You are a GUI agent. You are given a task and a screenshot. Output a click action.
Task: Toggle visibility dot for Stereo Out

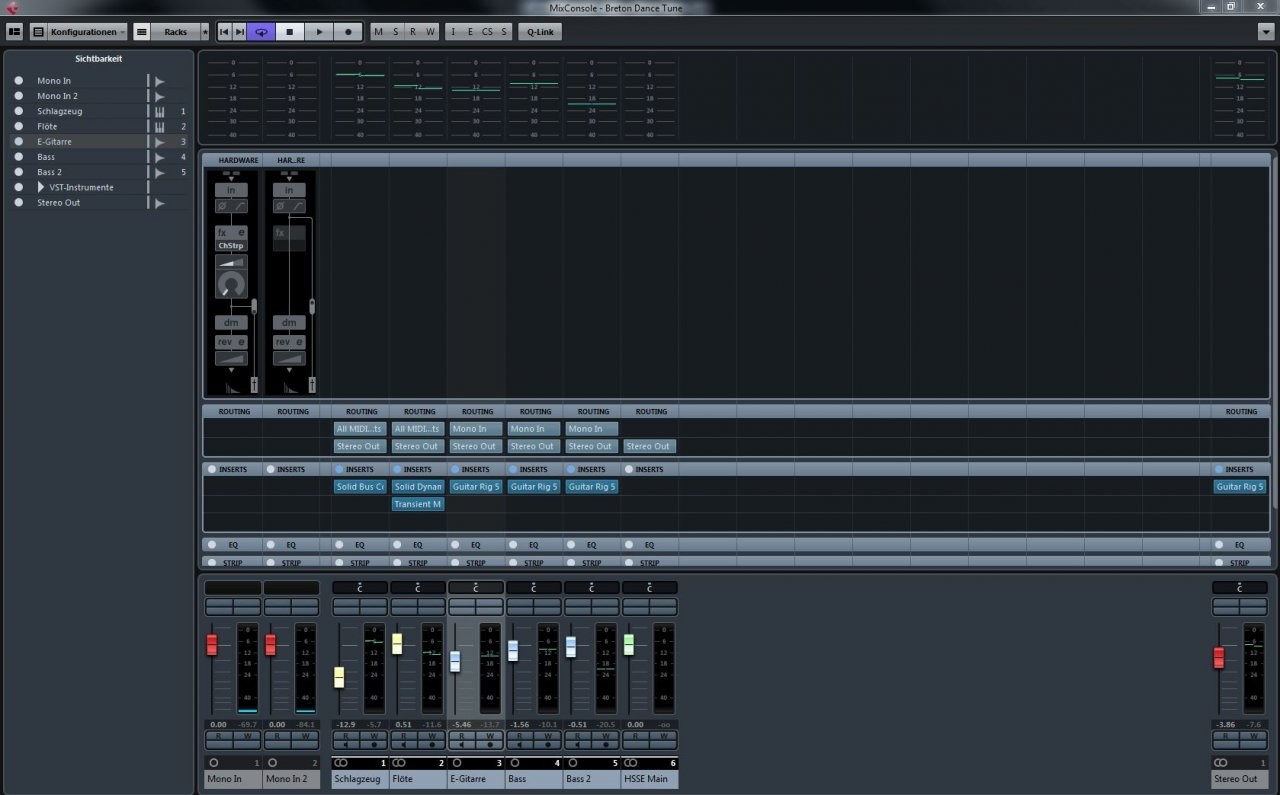[x=18, y=203]
